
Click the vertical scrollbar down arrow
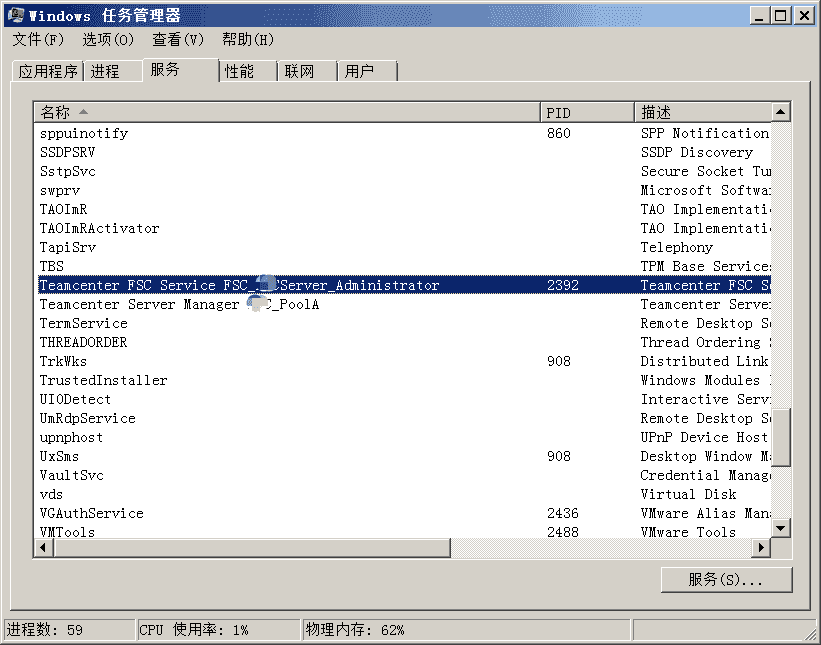point(781,528)
